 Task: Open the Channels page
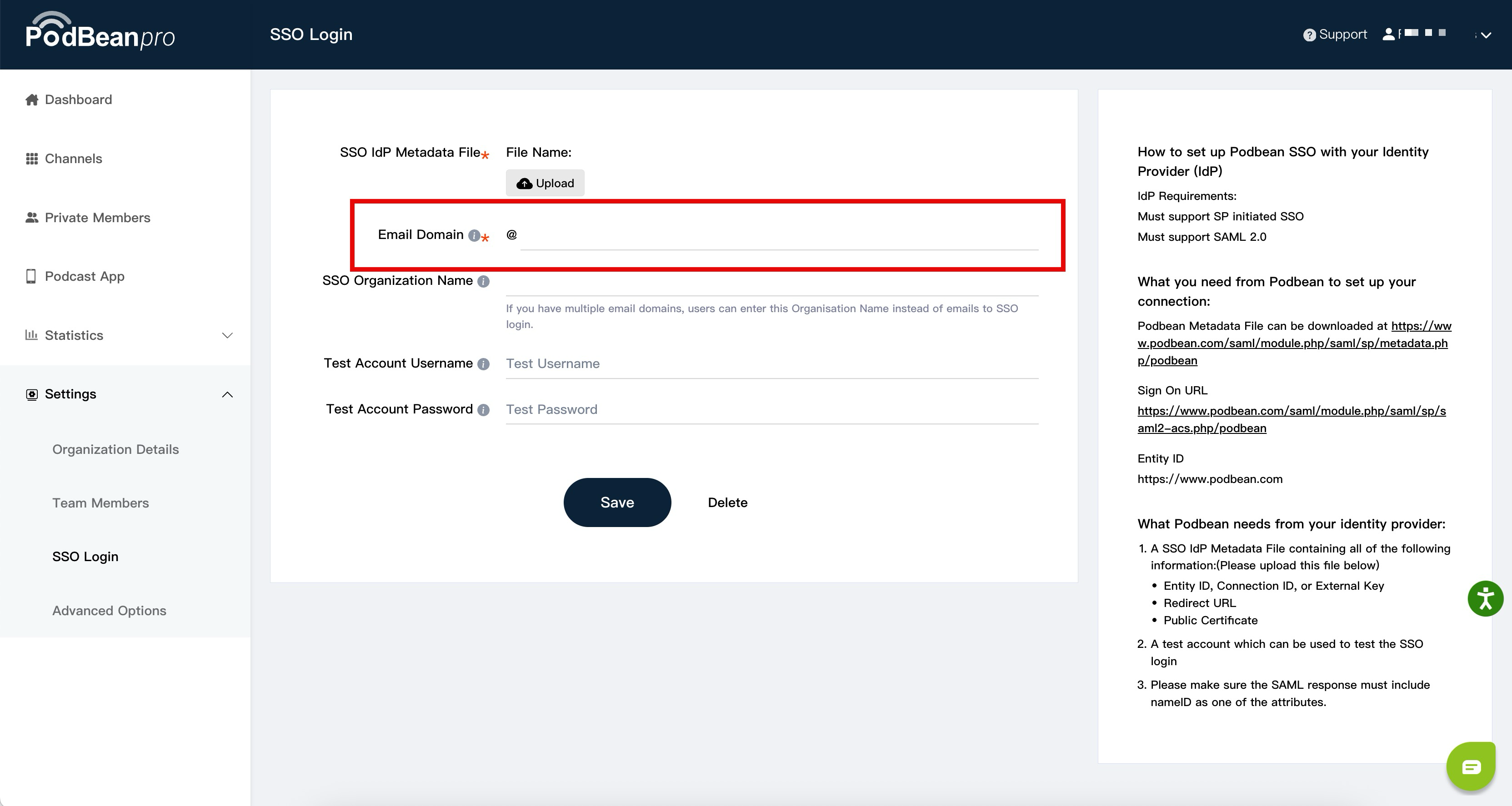(x=73, y=159)
